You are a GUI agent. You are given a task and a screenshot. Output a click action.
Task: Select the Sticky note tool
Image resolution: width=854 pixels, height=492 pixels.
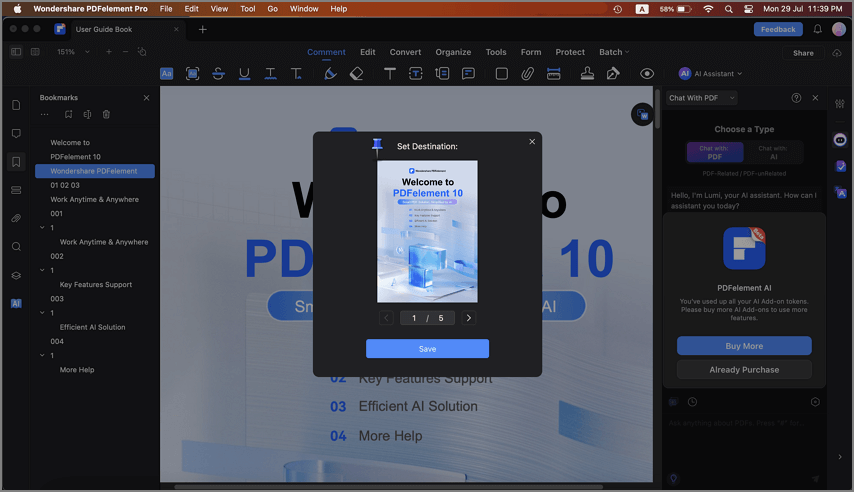(468, 74)
